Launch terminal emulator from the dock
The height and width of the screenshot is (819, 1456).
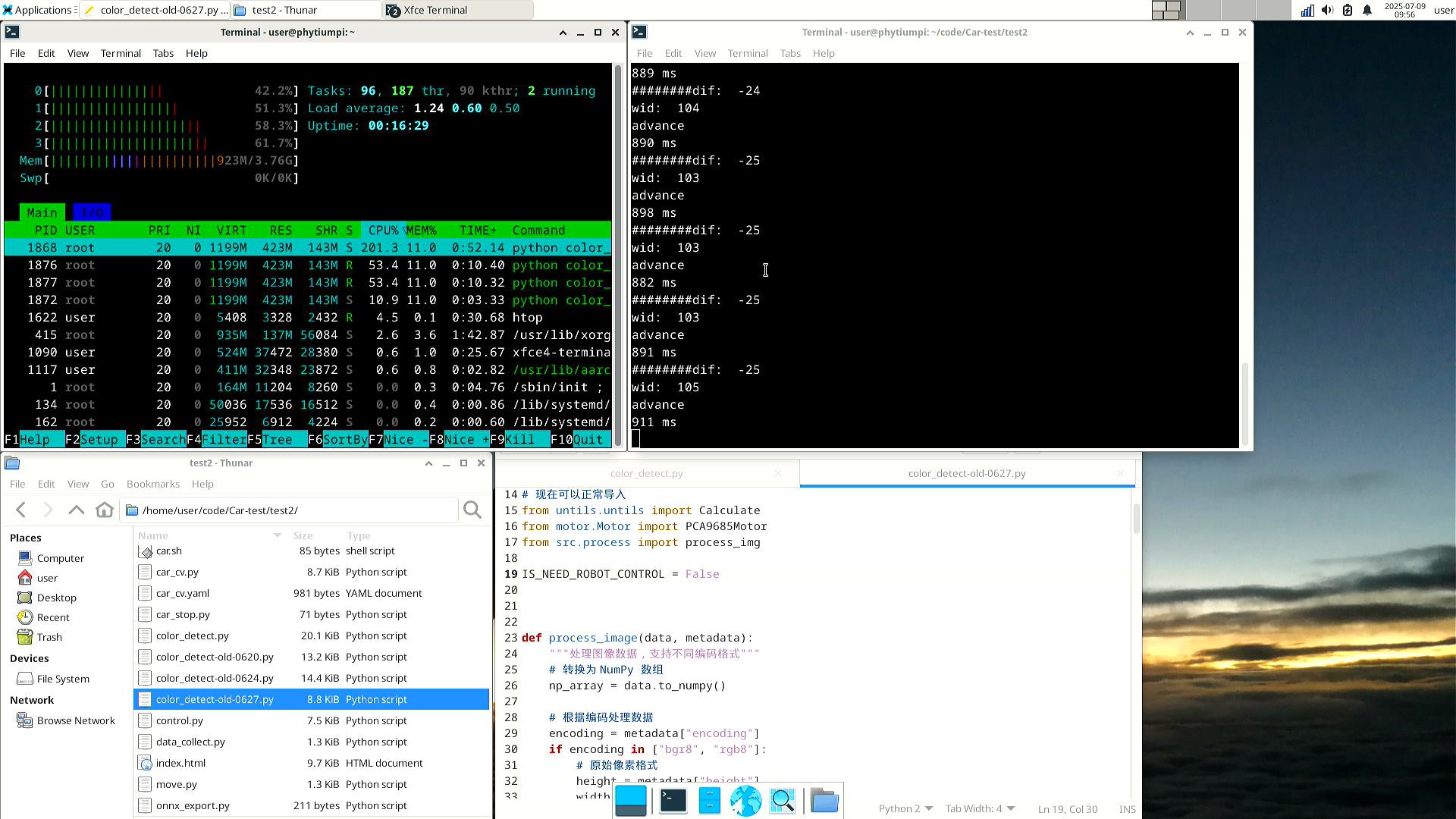(673, 801)
